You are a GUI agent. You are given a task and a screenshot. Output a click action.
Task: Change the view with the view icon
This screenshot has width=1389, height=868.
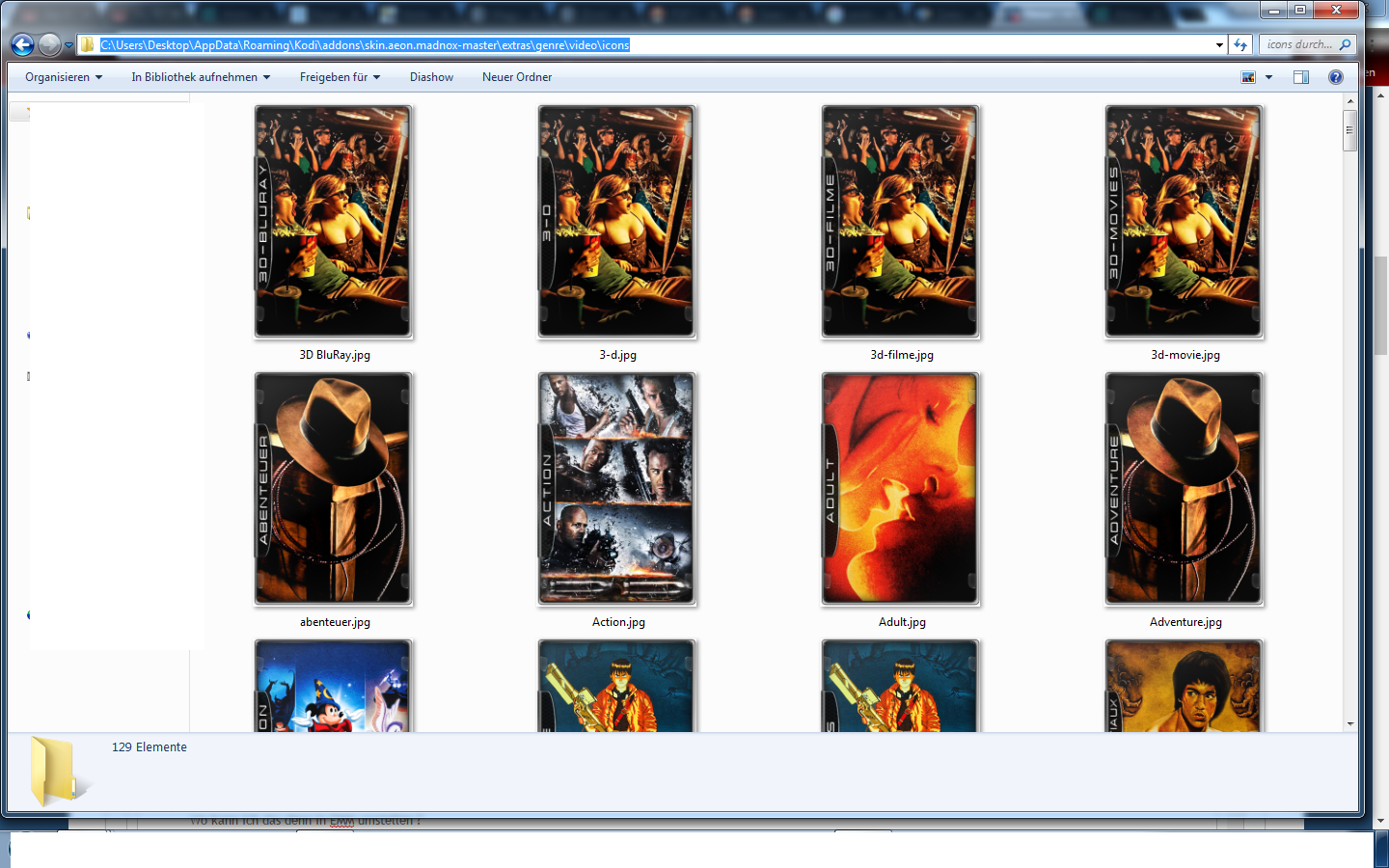[1248, 77]
